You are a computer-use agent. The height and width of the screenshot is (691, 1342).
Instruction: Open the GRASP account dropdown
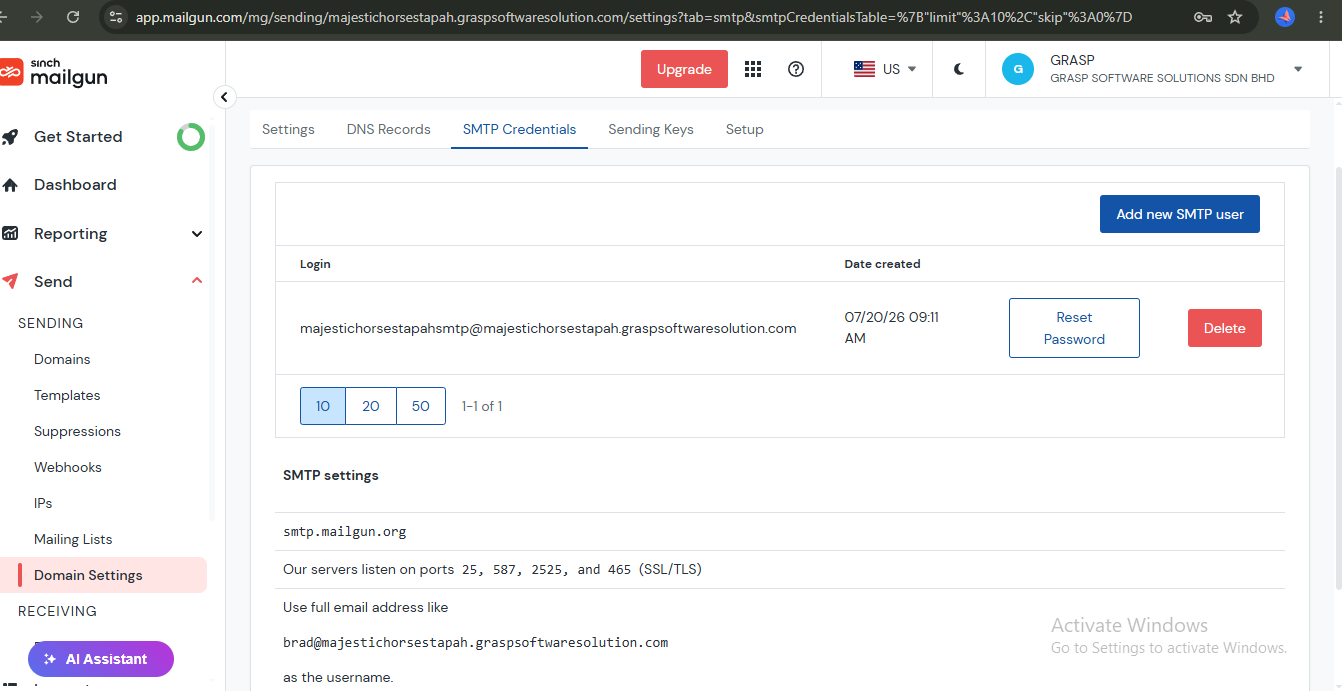[1298, 69]
